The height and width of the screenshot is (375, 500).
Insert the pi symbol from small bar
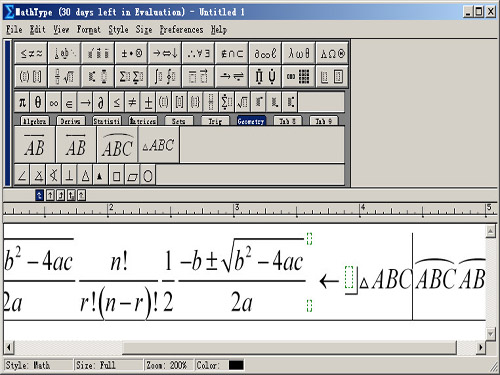22,102
